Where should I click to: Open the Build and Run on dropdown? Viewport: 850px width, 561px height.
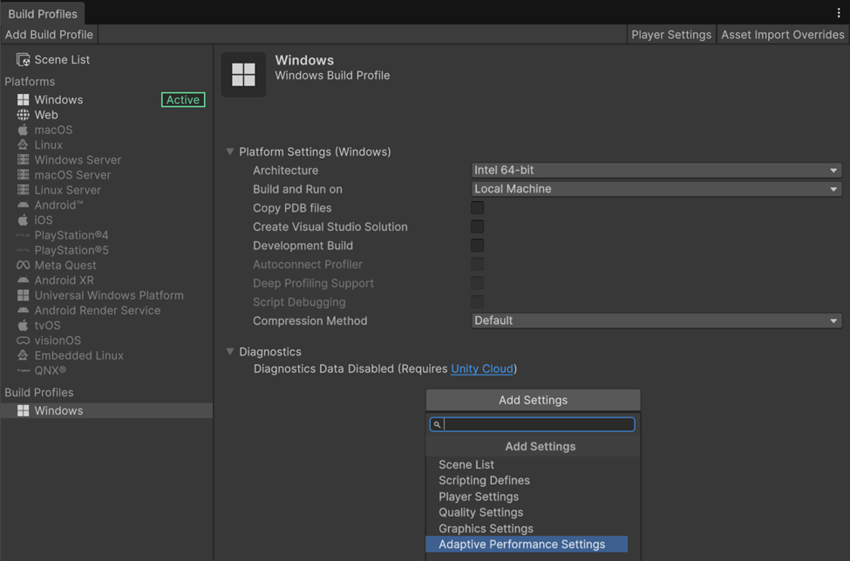click(x=656, y=189)
